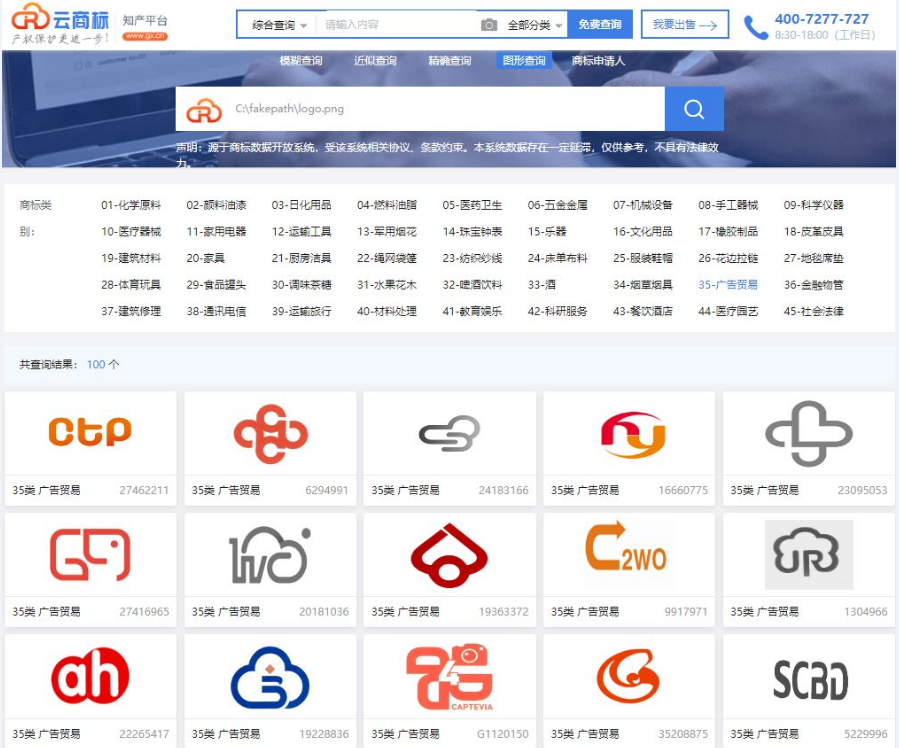
Task: Open the C2WO trademark logo
Action: coord(626,547)
